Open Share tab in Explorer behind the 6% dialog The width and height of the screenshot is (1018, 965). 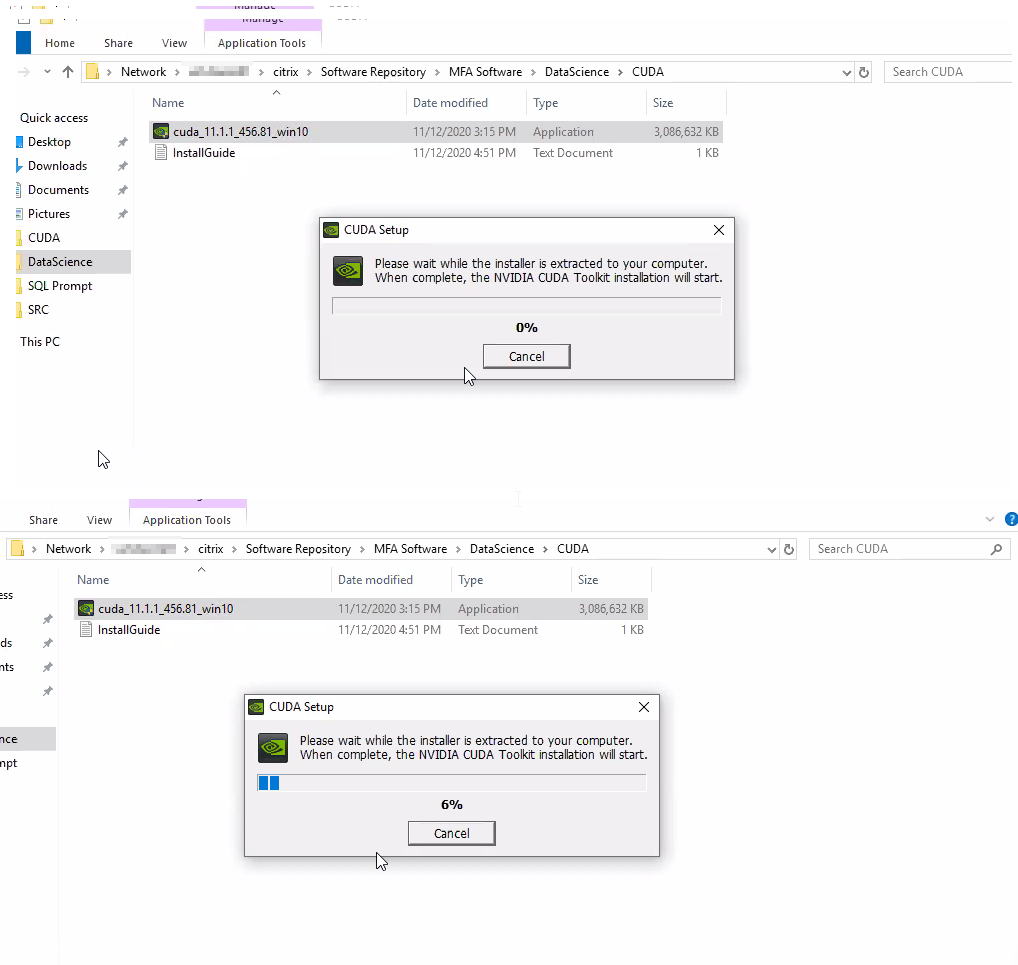tap(43, 520)
